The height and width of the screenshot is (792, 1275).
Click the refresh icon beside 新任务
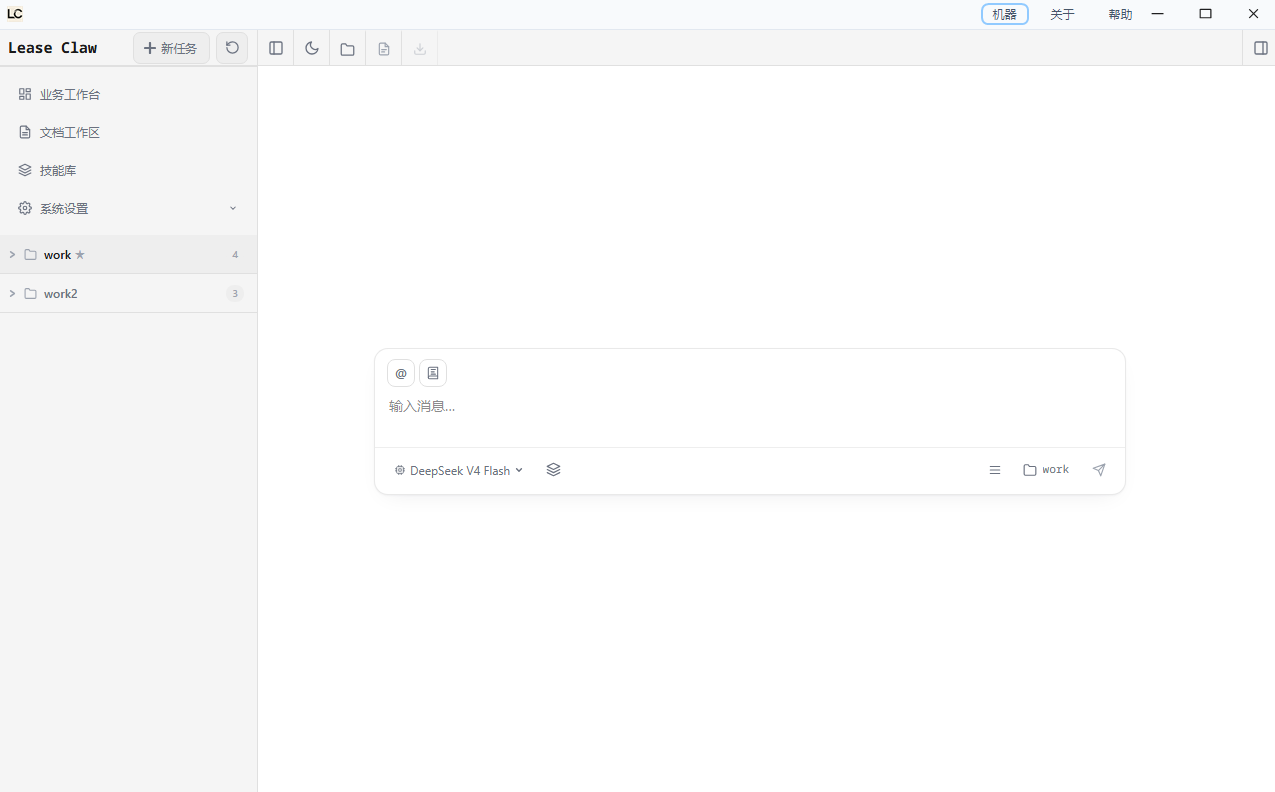[x=232, y=48]
